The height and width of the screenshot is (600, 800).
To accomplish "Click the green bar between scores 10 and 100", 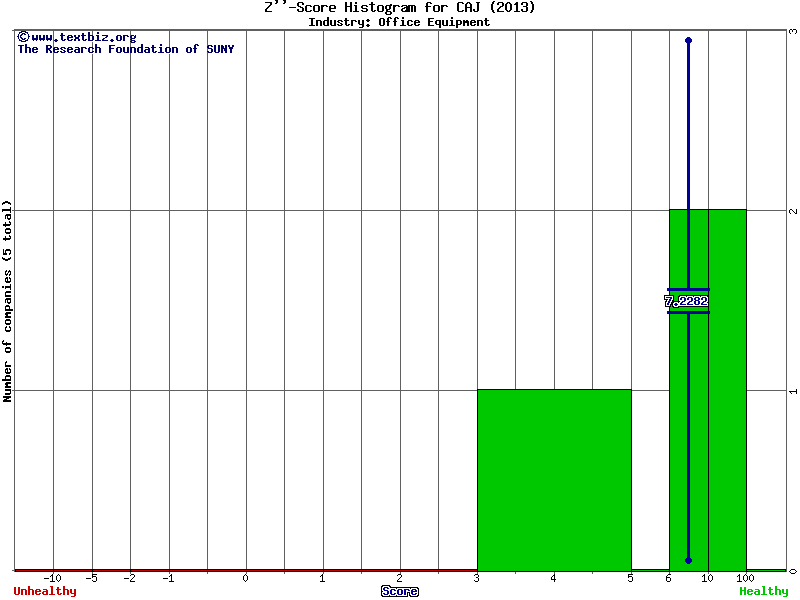I will 728,390.
